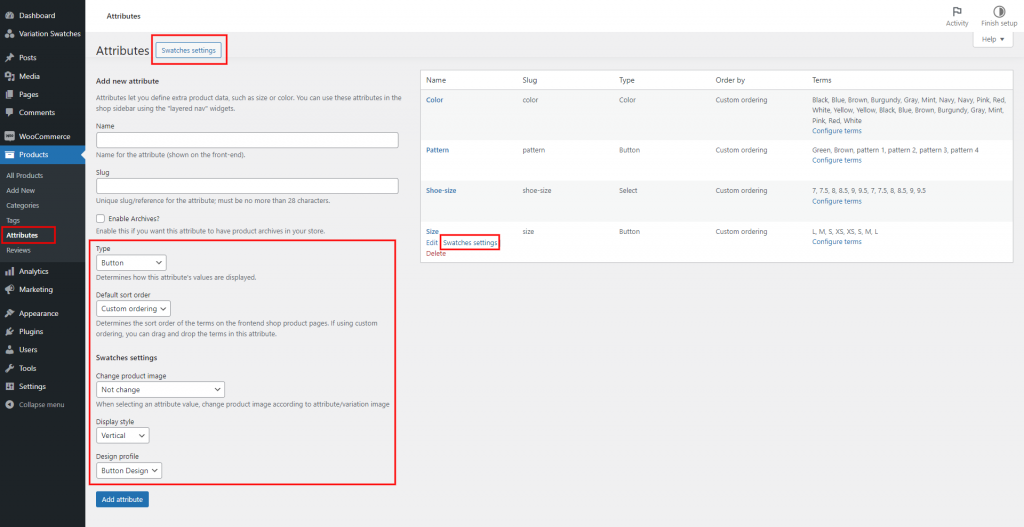Open Design profile dropdown
This screenshot has width=1024, height=527.
[x=129, y=470]
